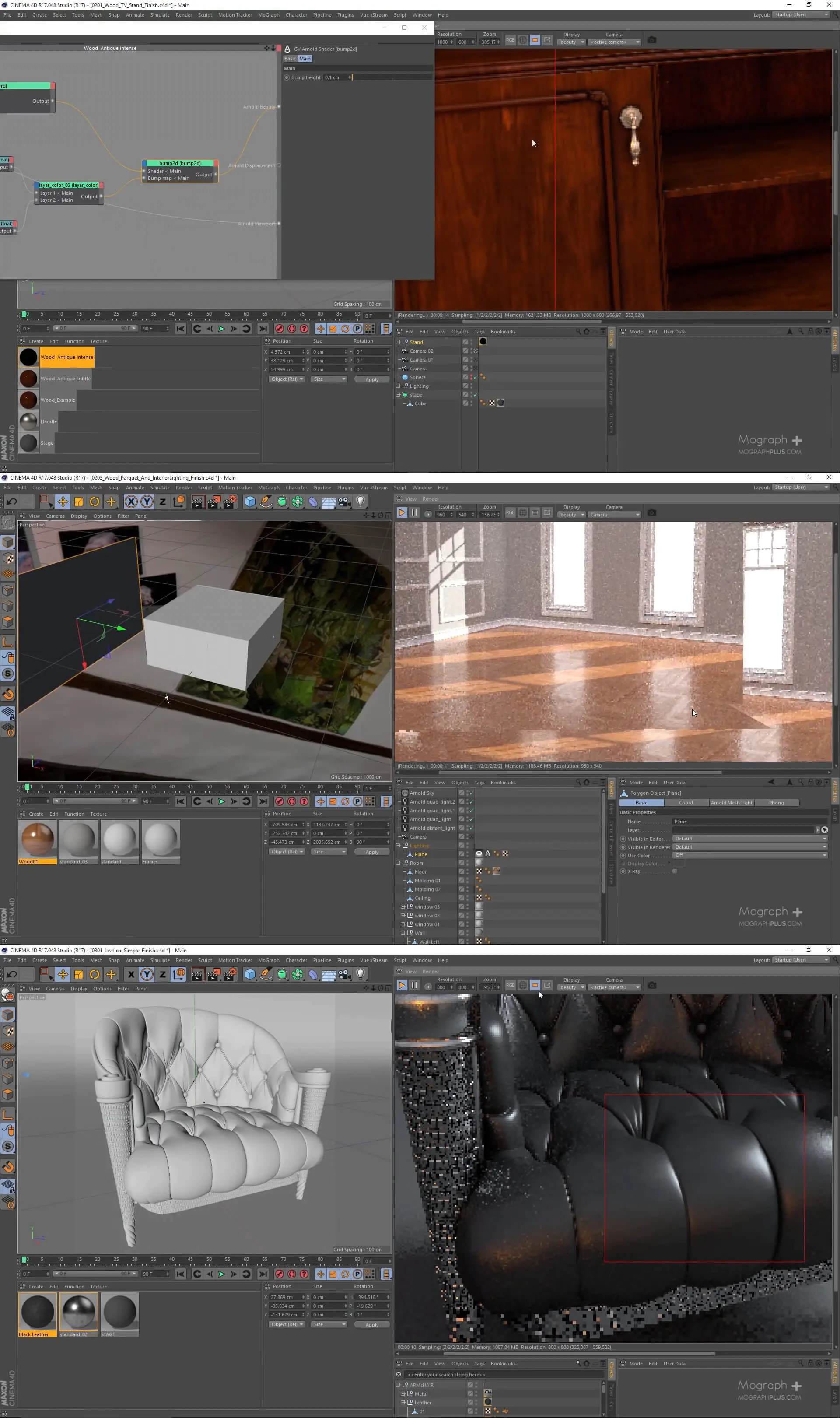Open Camera dropdown in Wood_Parquet IPR

614,515
